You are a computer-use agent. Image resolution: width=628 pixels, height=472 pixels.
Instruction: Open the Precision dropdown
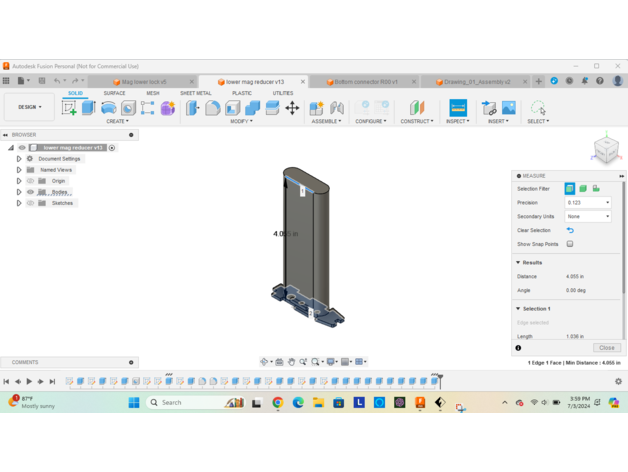[588, 203]
